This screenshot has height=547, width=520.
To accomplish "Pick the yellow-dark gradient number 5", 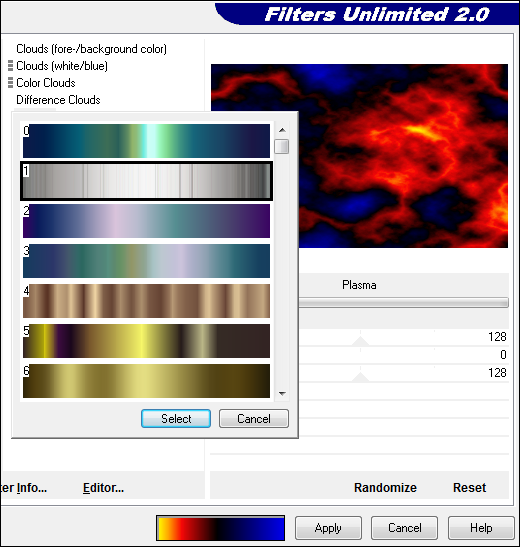I will tap(146, 341).
